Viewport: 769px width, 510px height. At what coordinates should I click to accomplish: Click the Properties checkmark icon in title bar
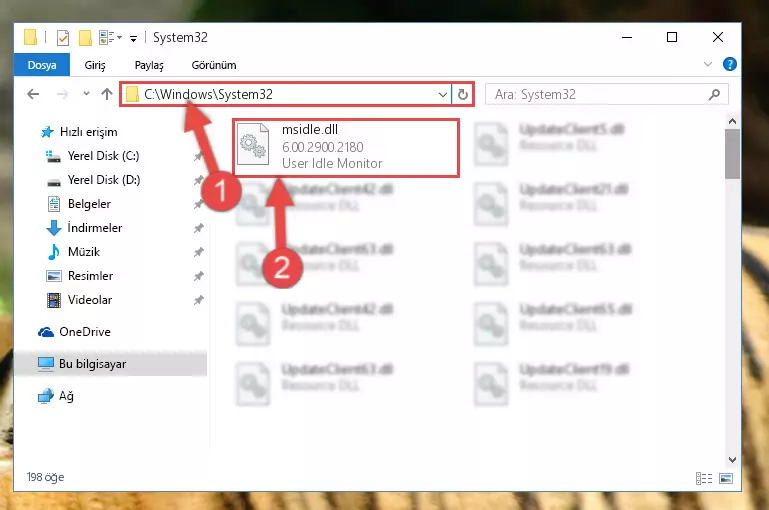click(63, 37)
